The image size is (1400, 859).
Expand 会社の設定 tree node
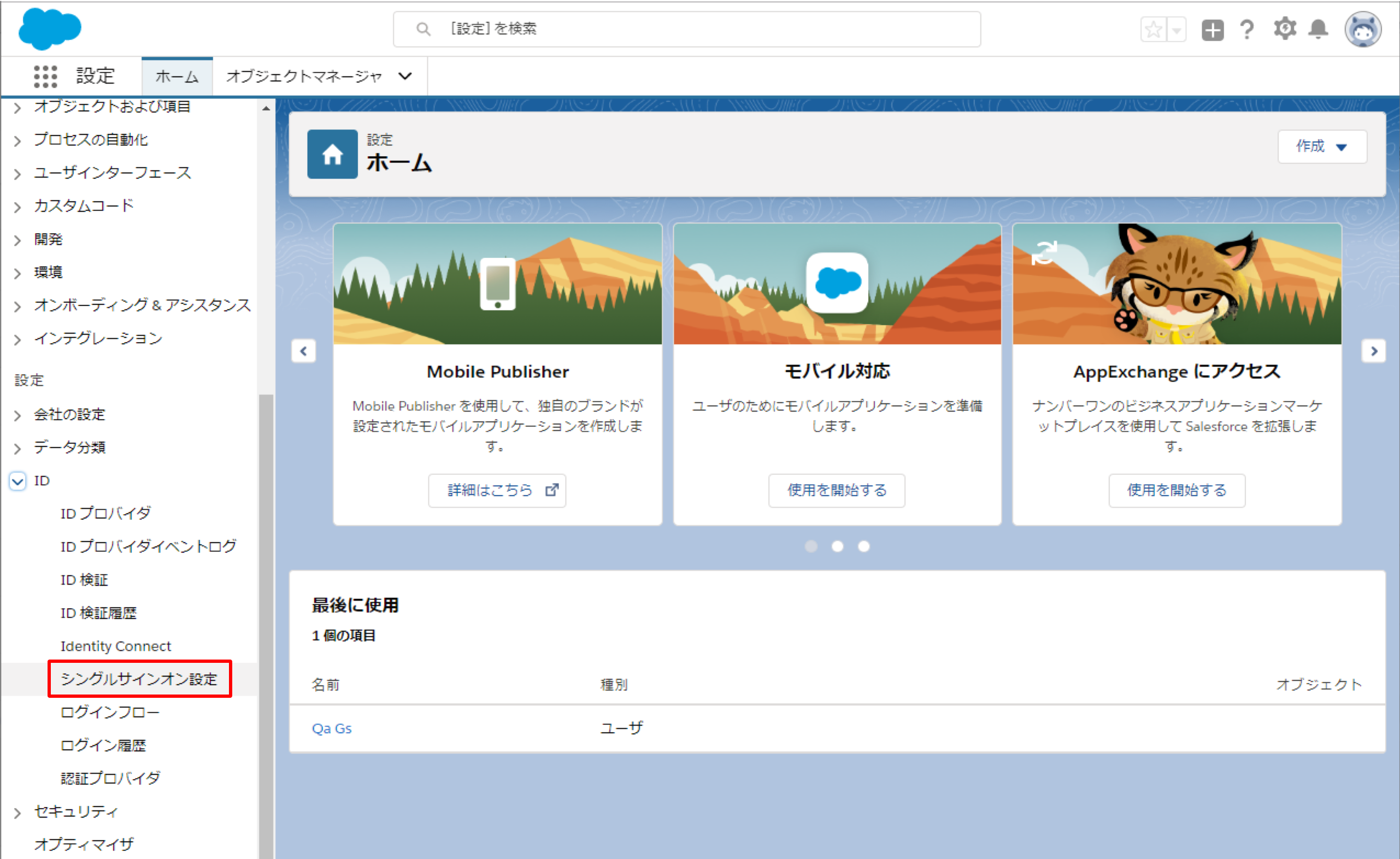[x=17, y=415]
